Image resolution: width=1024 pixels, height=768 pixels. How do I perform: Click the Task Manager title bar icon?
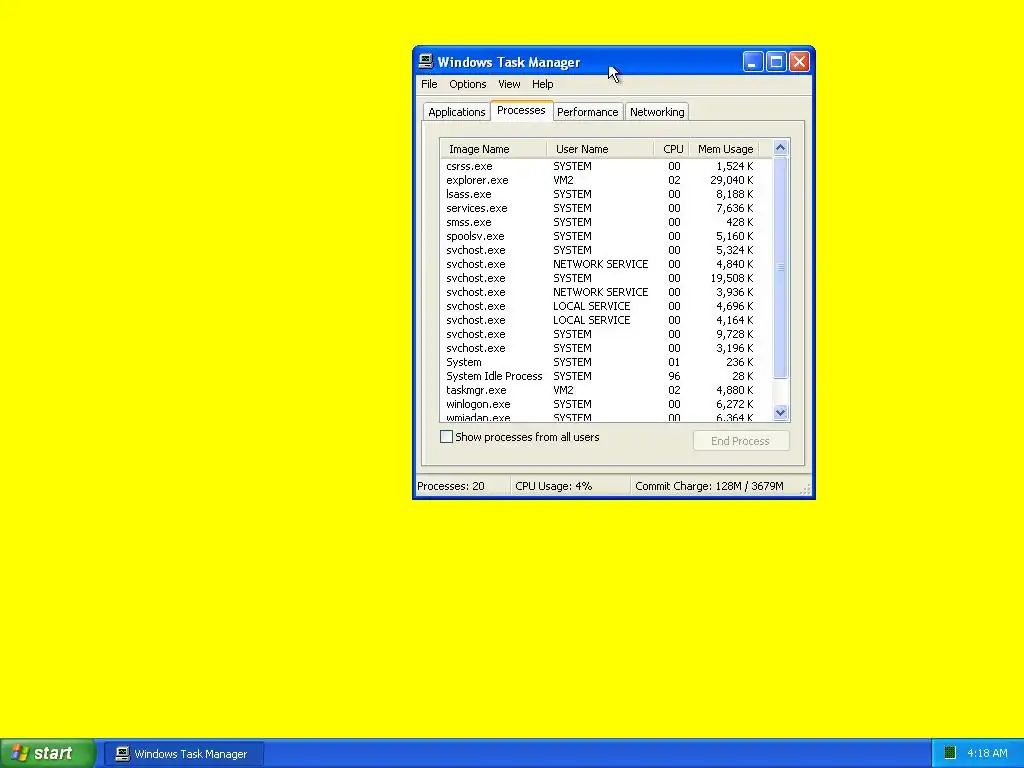426,61
